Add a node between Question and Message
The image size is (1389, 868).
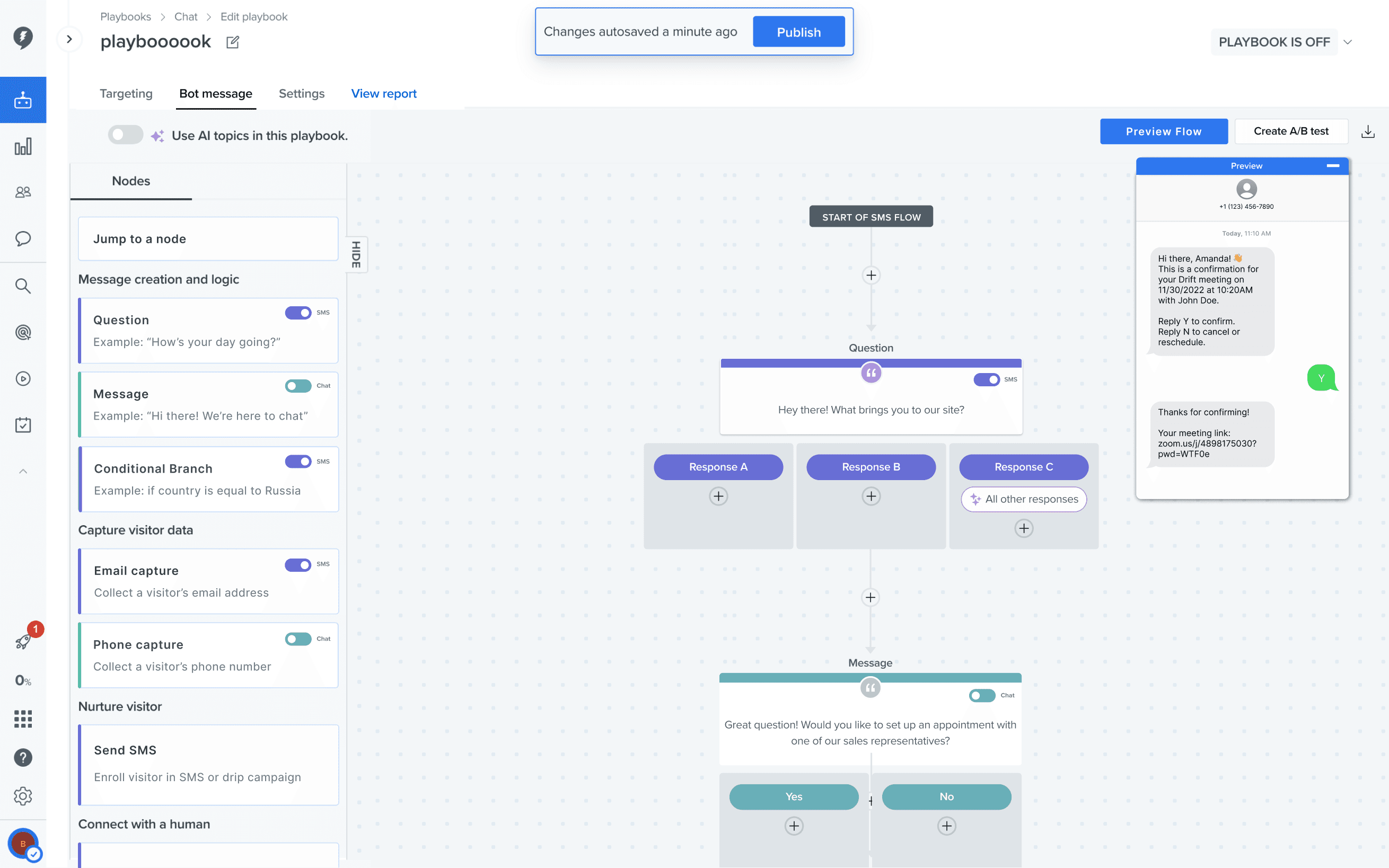click(x=871, y=598)
